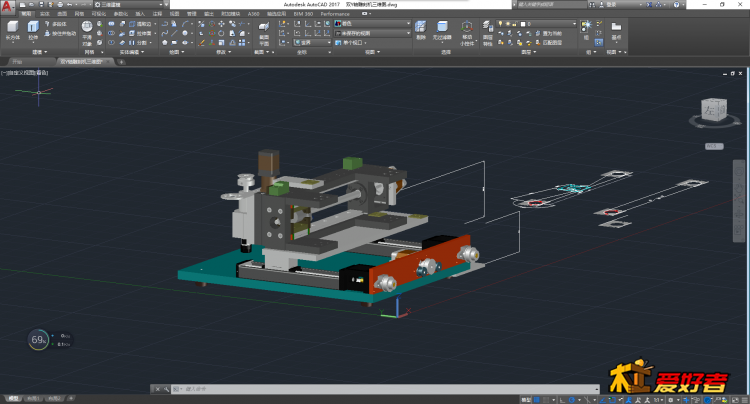Click the Separate (分割) solid tool

click(138, 43)
